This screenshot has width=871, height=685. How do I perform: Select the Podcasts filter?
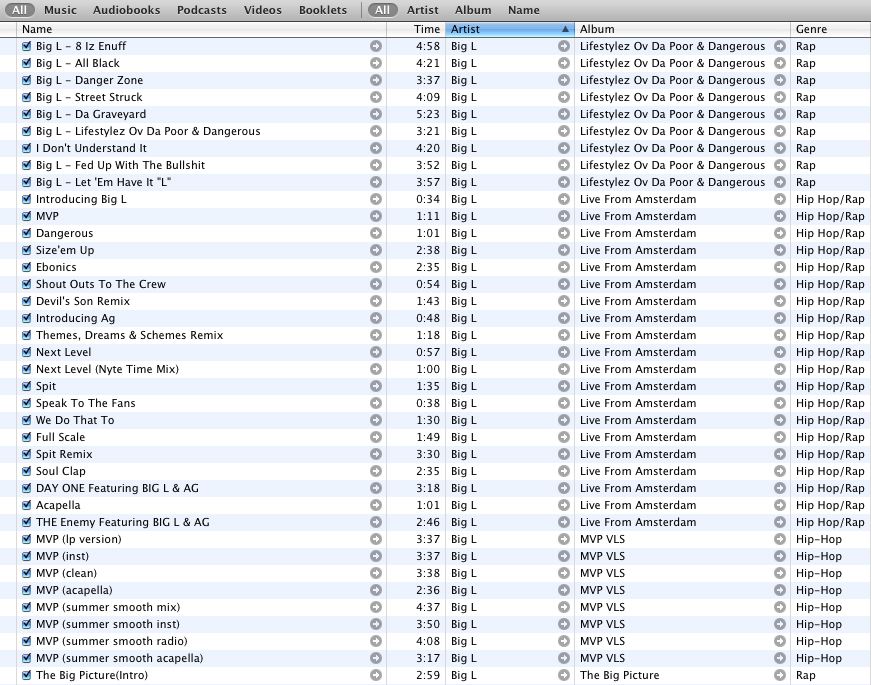[202, 10]
